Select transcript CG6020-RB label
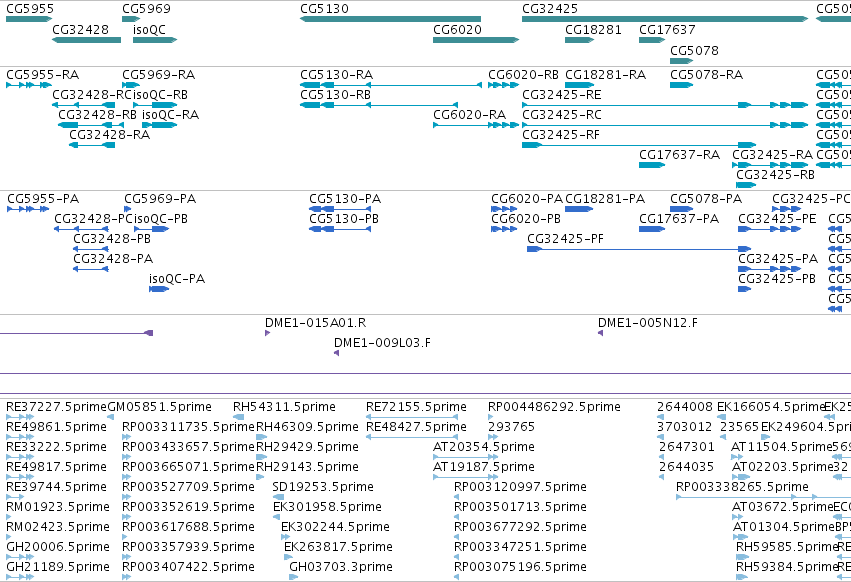The width and height of the screenshot is (851, 582). pyautogui.click(x=523, y=74)
